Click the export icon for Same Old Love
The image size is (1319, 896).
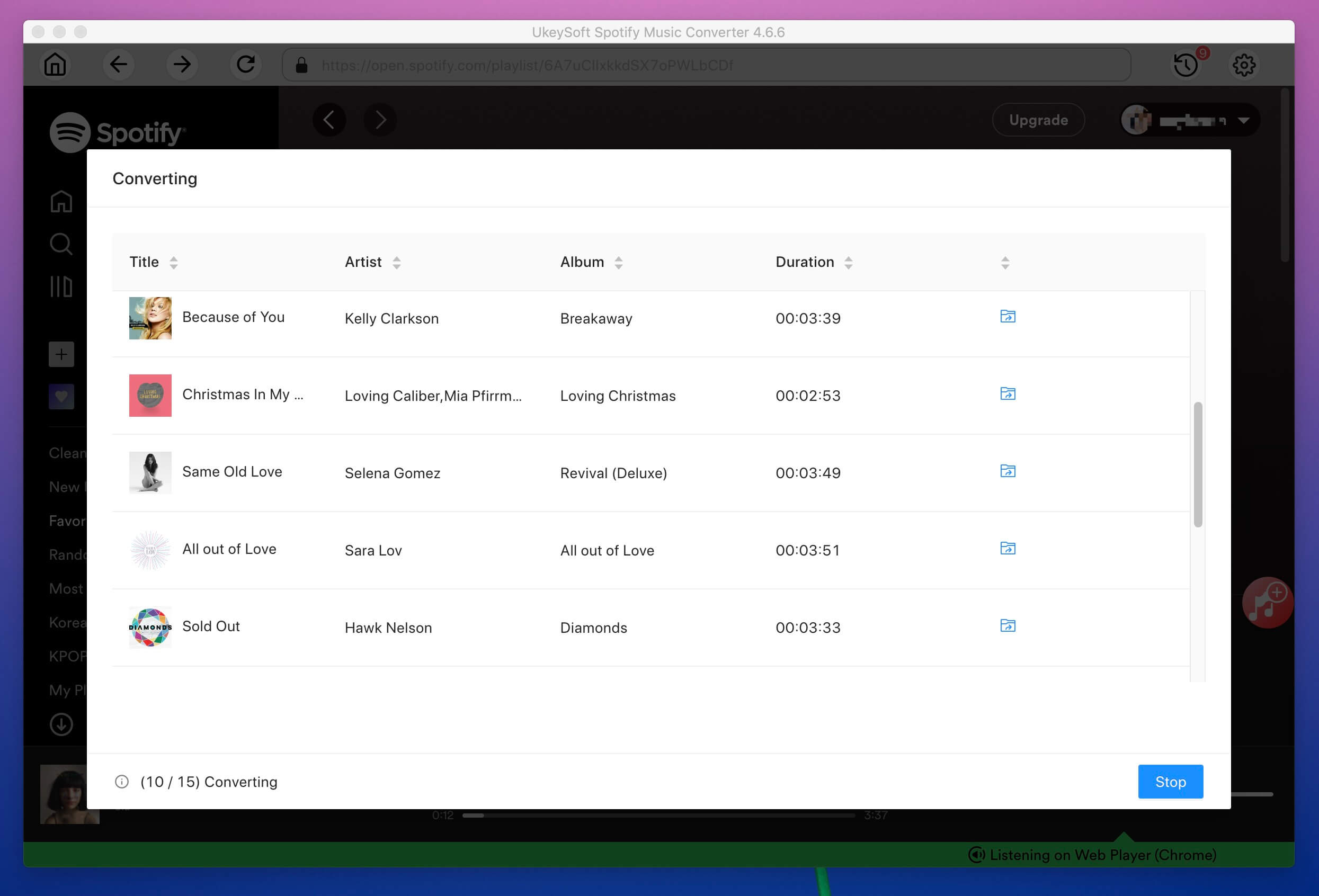(x=1006, y=470)
